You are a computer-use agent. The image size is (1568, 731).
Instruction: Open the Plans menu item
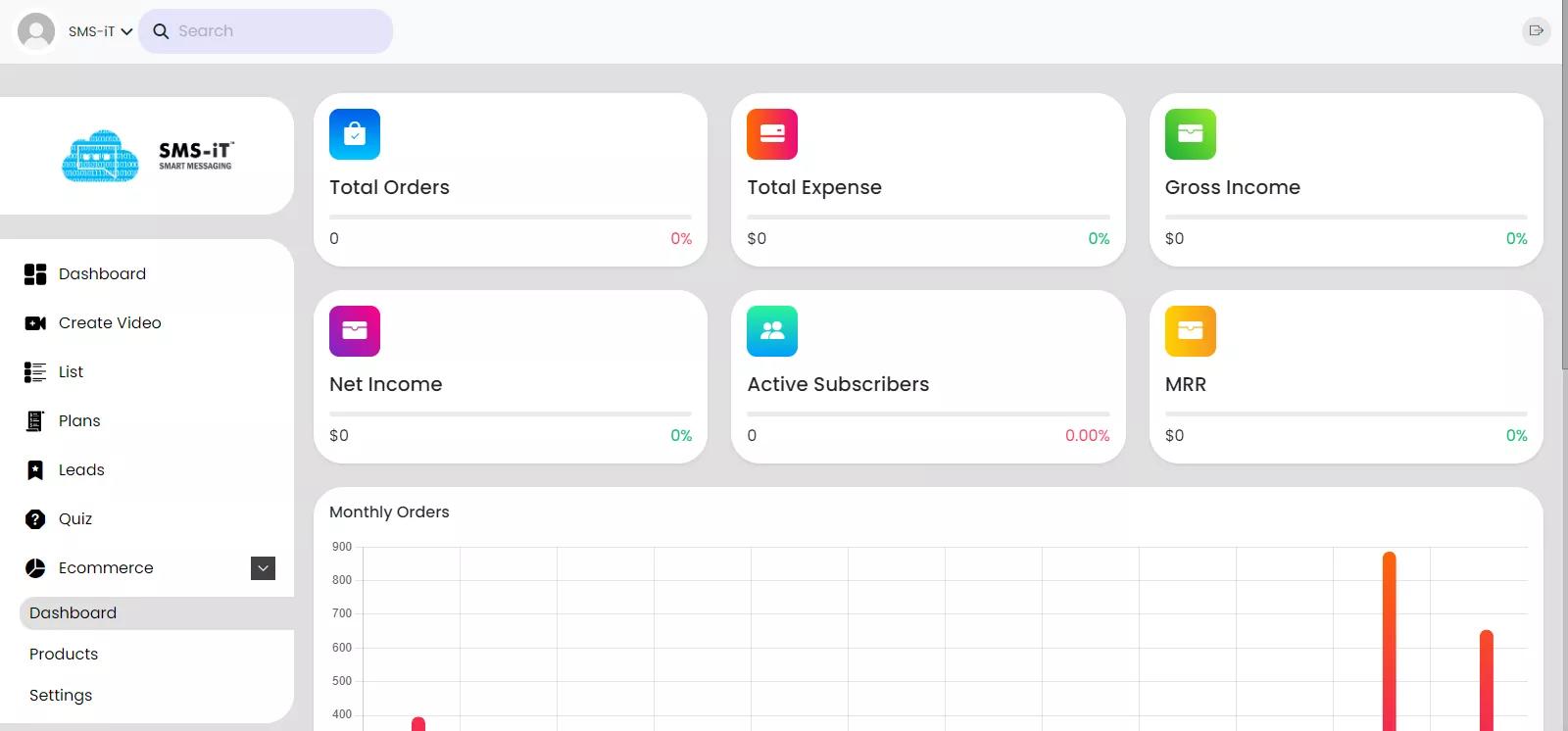pyautogui.click(x=79, y=421)
